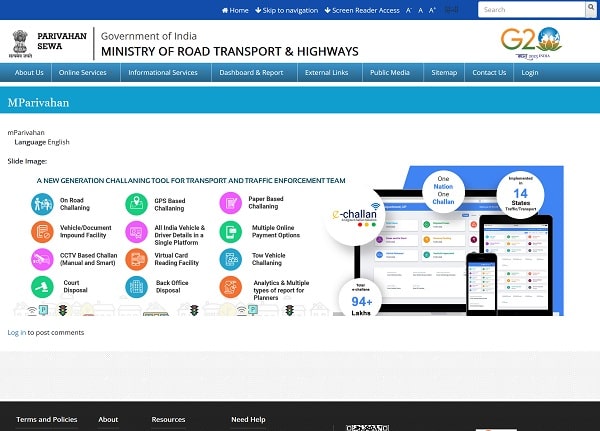Click the Home link in top bar
600x431 pixels.
235,10
